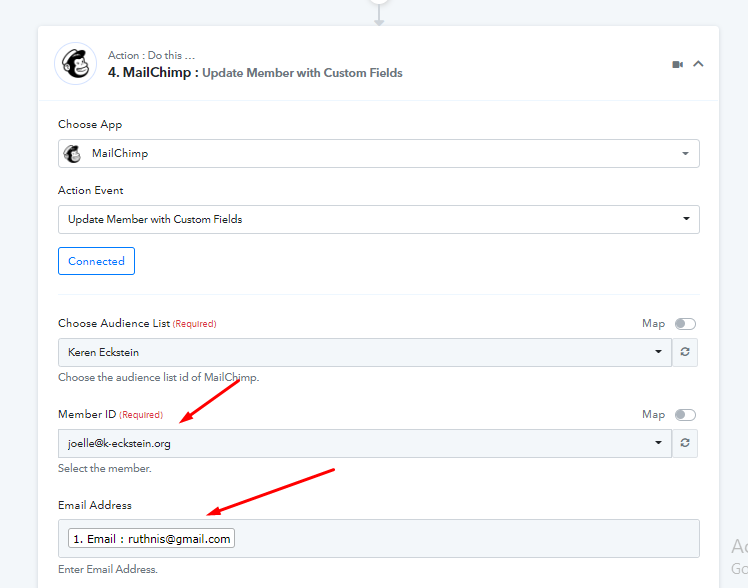Click the 'Action : Do this ...' label

click(x=151, y=55)
